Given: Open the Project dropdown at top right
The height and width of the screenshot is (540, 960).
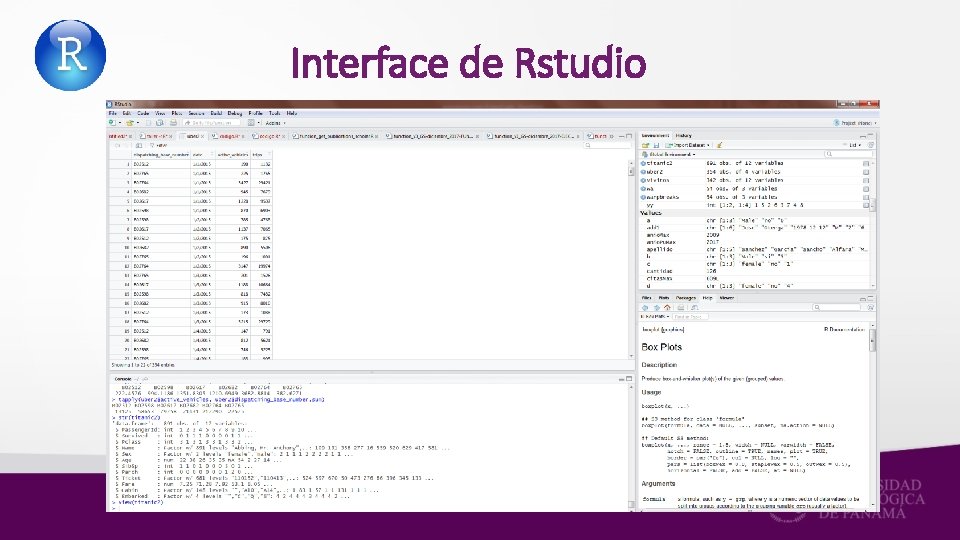Looking at the screenshot, I should pyautogui.click(x=855, y=123).
